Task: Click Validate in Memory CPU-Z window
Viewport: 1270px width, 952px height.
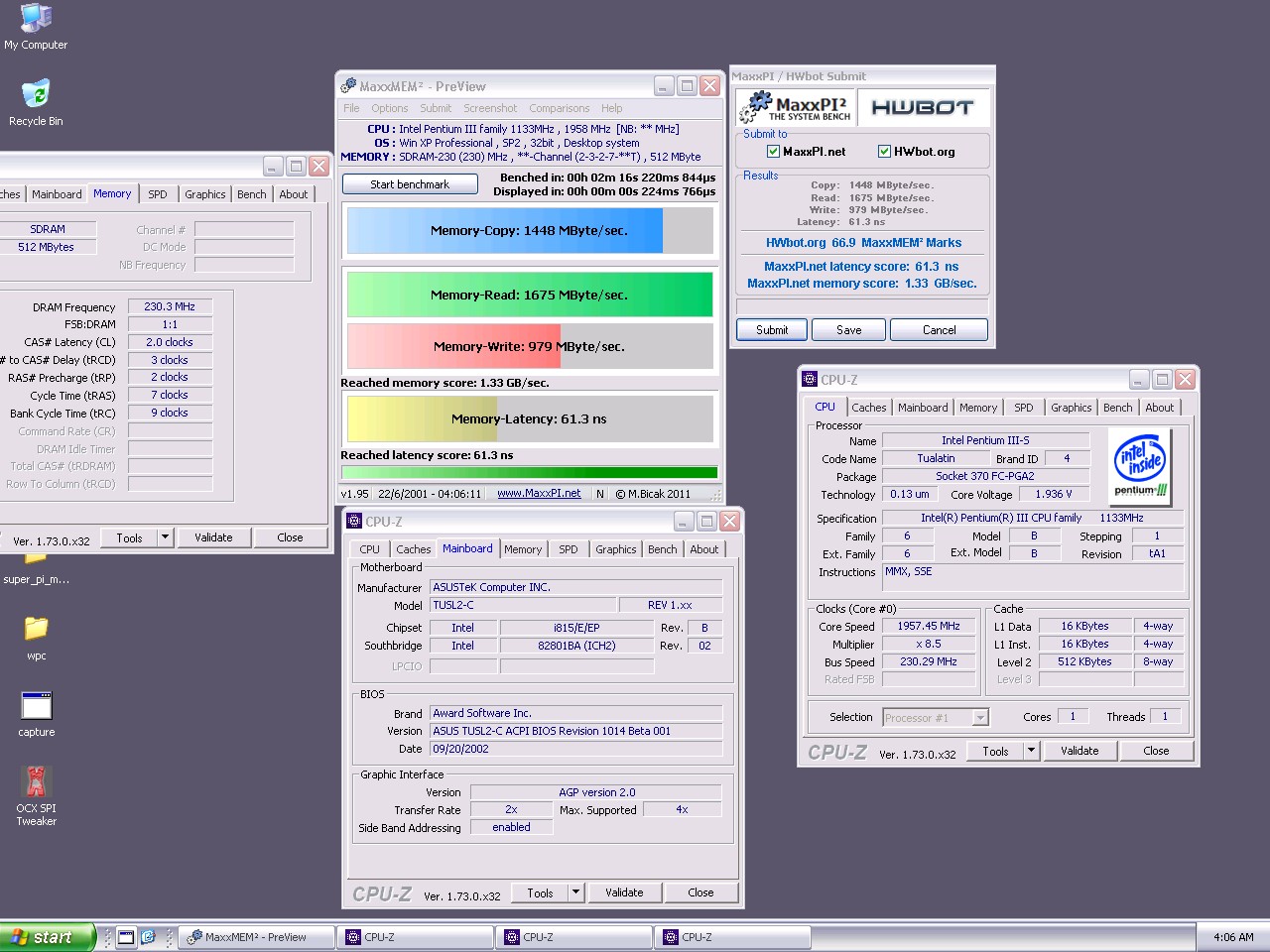Action: coord(213,537)
